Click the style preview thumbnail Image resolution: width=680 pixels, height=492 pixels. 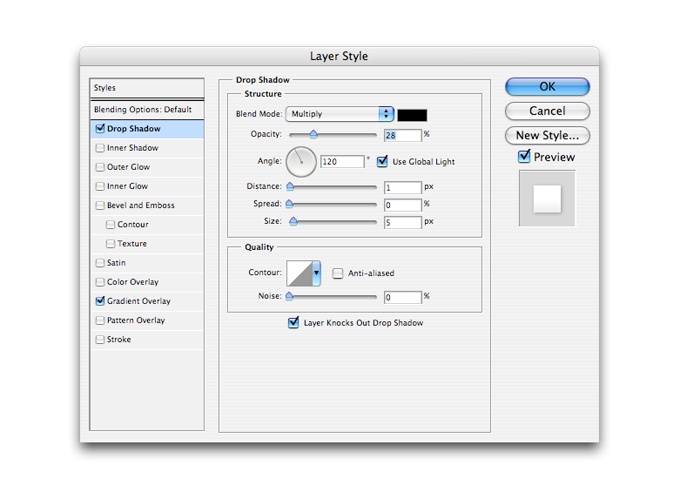click(547, 198)
